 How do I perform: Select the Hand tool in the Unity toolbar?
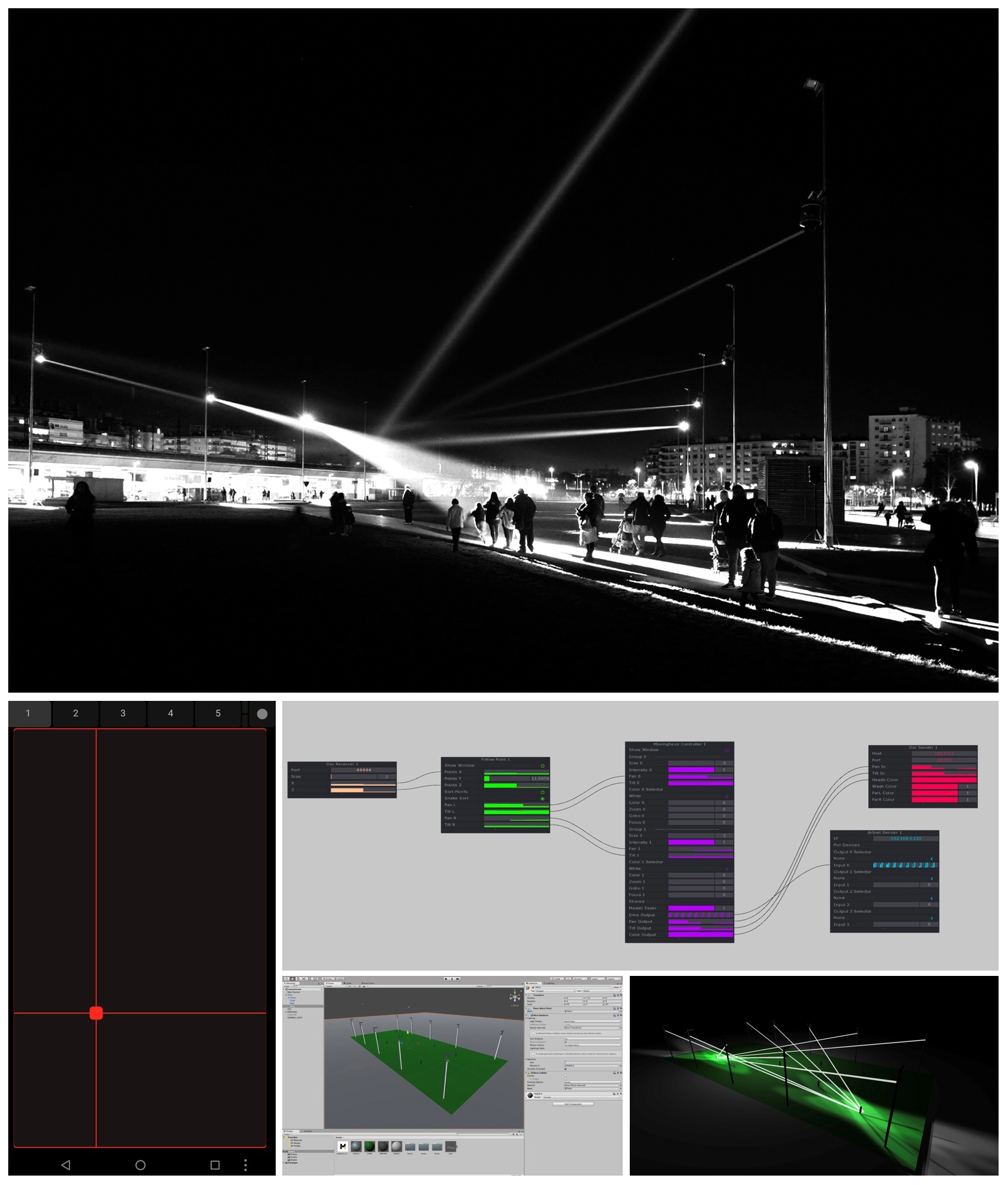tap(287, 979)
